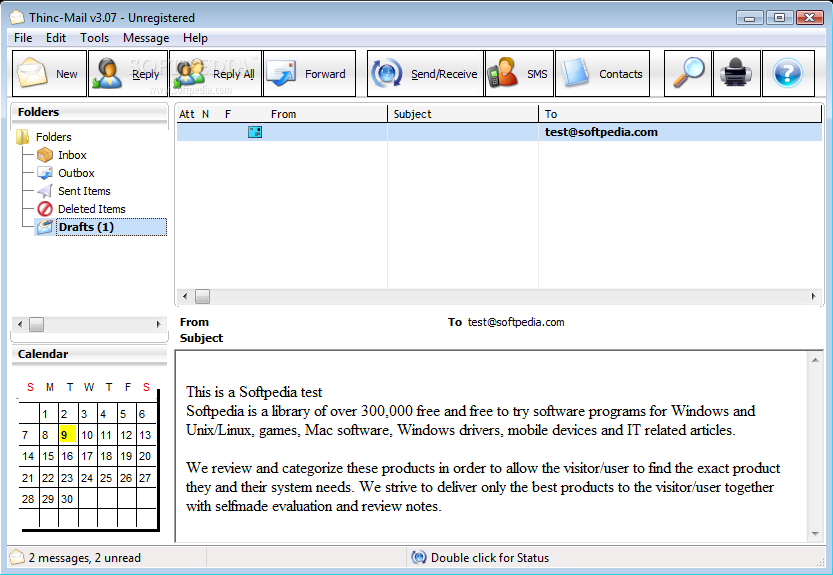Click the 2 messages, 2 unread status
Viewport: 833px width, 575px height.
click(x=85, y=558)
